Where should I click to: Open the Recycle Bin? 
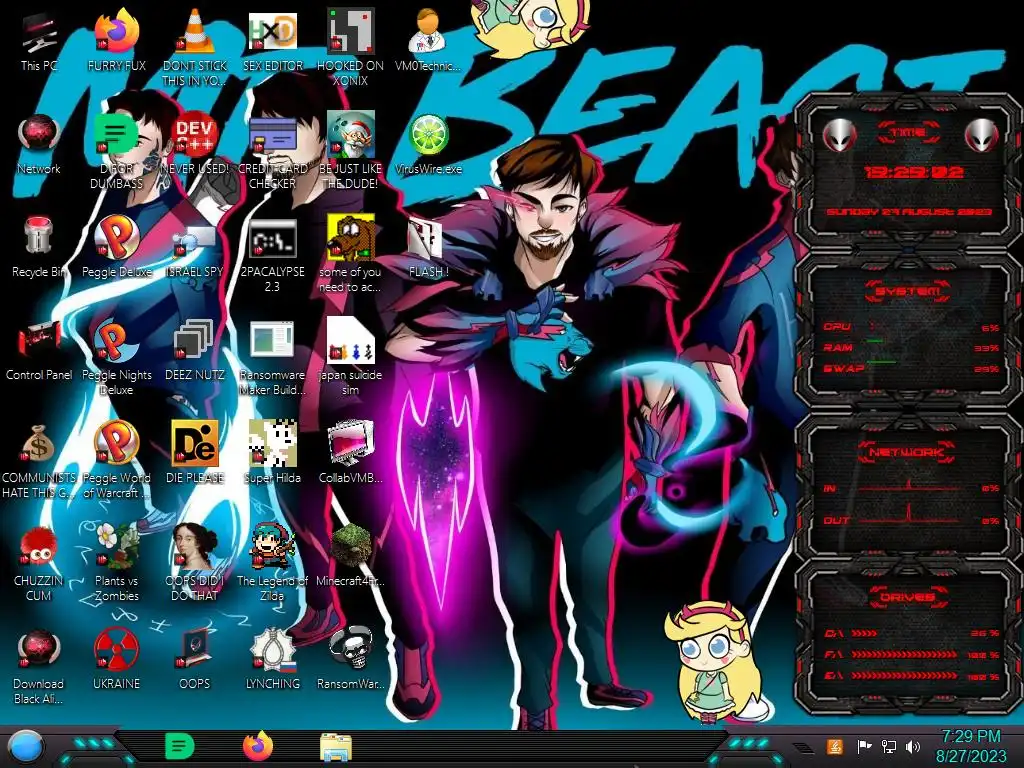tap(39, 247)
